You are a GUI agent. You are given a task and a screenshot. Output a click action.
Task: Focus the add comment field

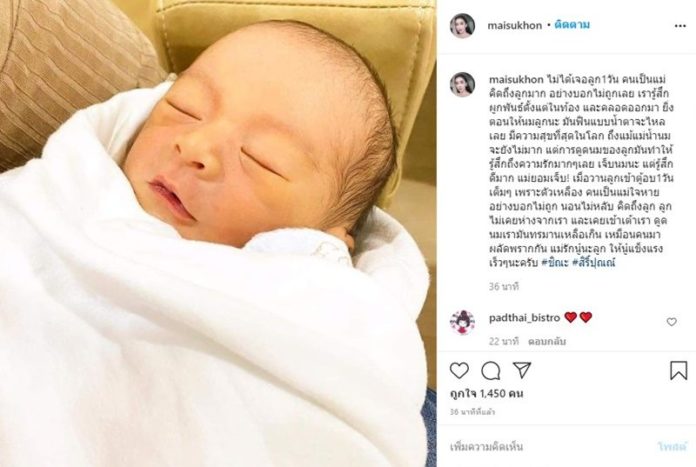(x=549, y=446)
